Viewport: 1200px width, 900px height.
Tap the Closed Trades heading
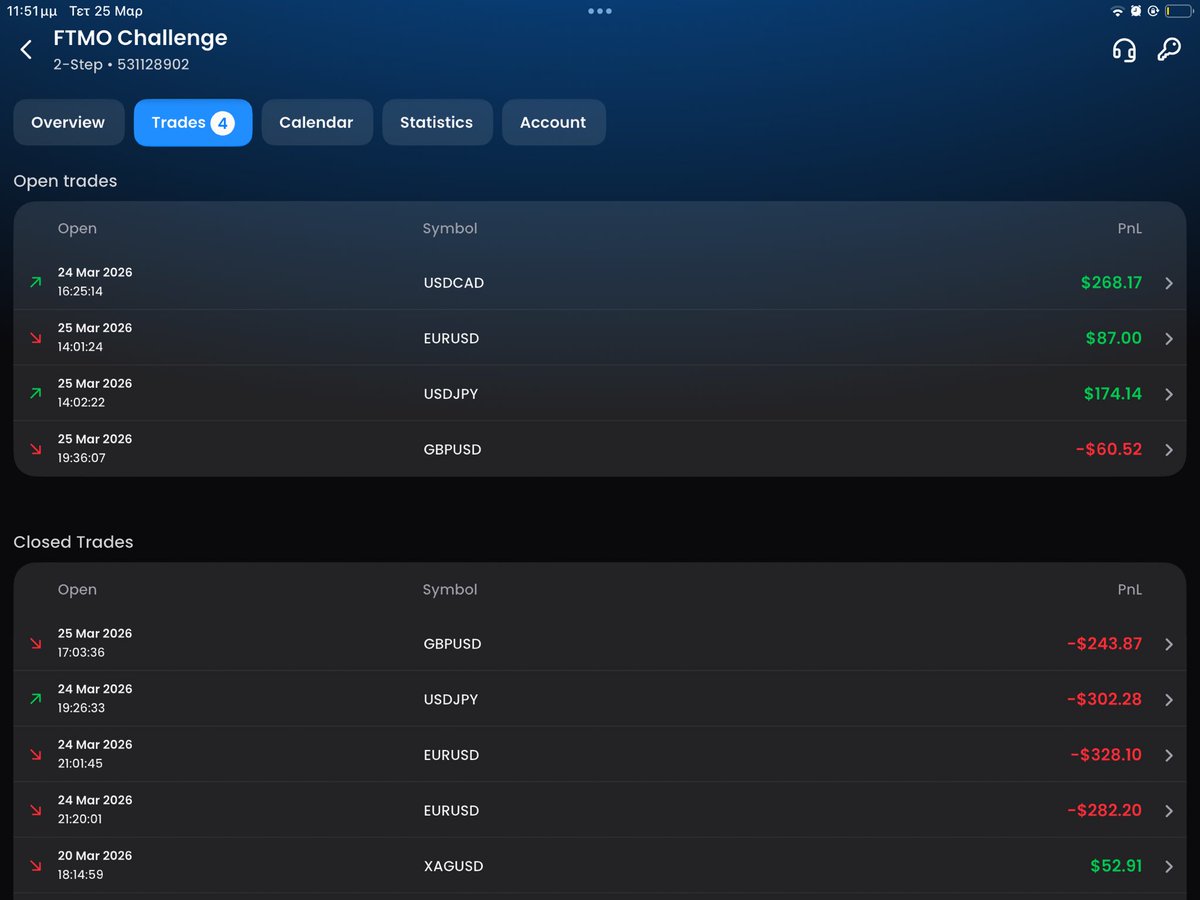point(73,542)
